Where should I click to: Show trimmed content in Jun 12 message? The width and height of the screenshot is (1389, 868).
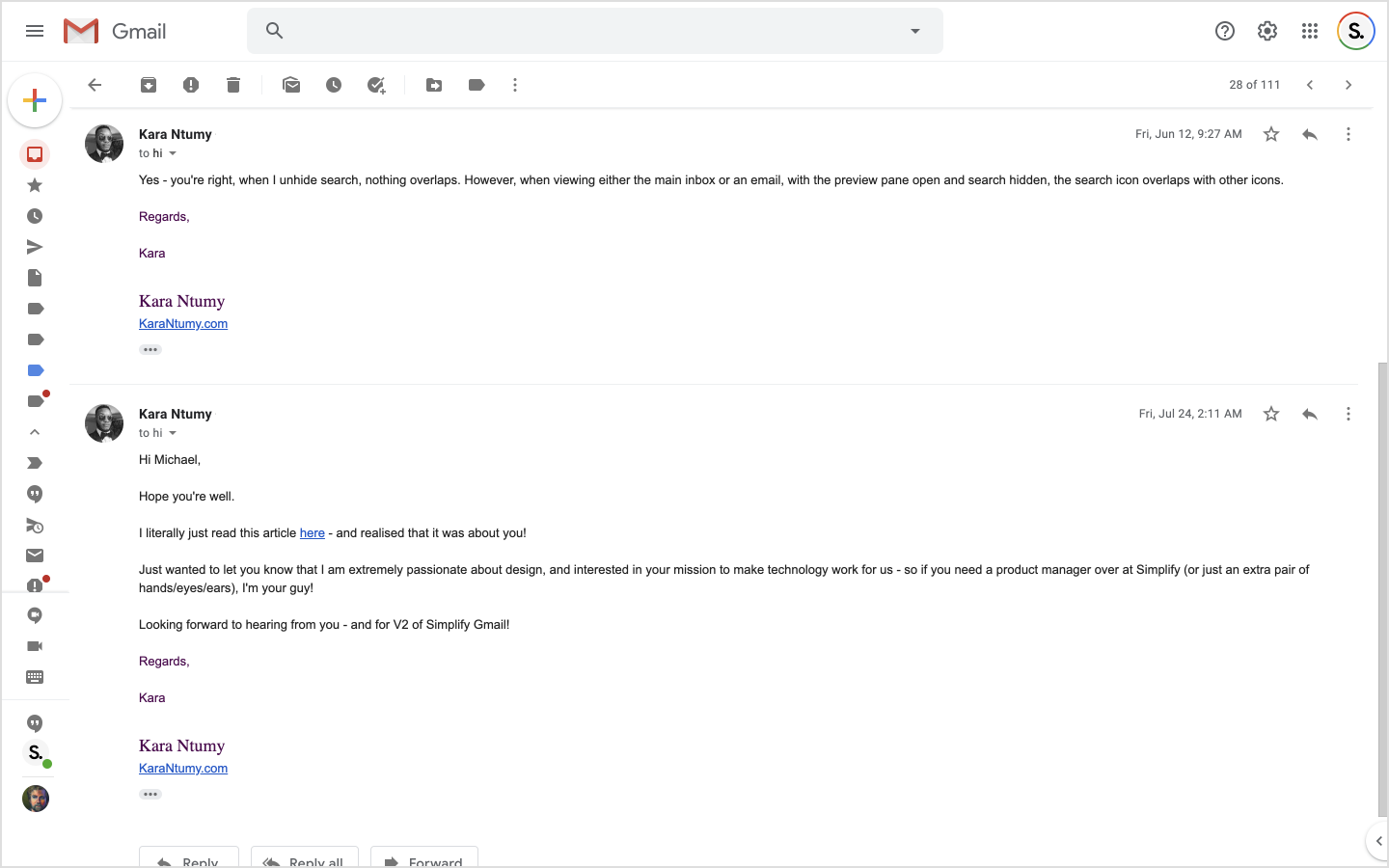coord(150,350)
